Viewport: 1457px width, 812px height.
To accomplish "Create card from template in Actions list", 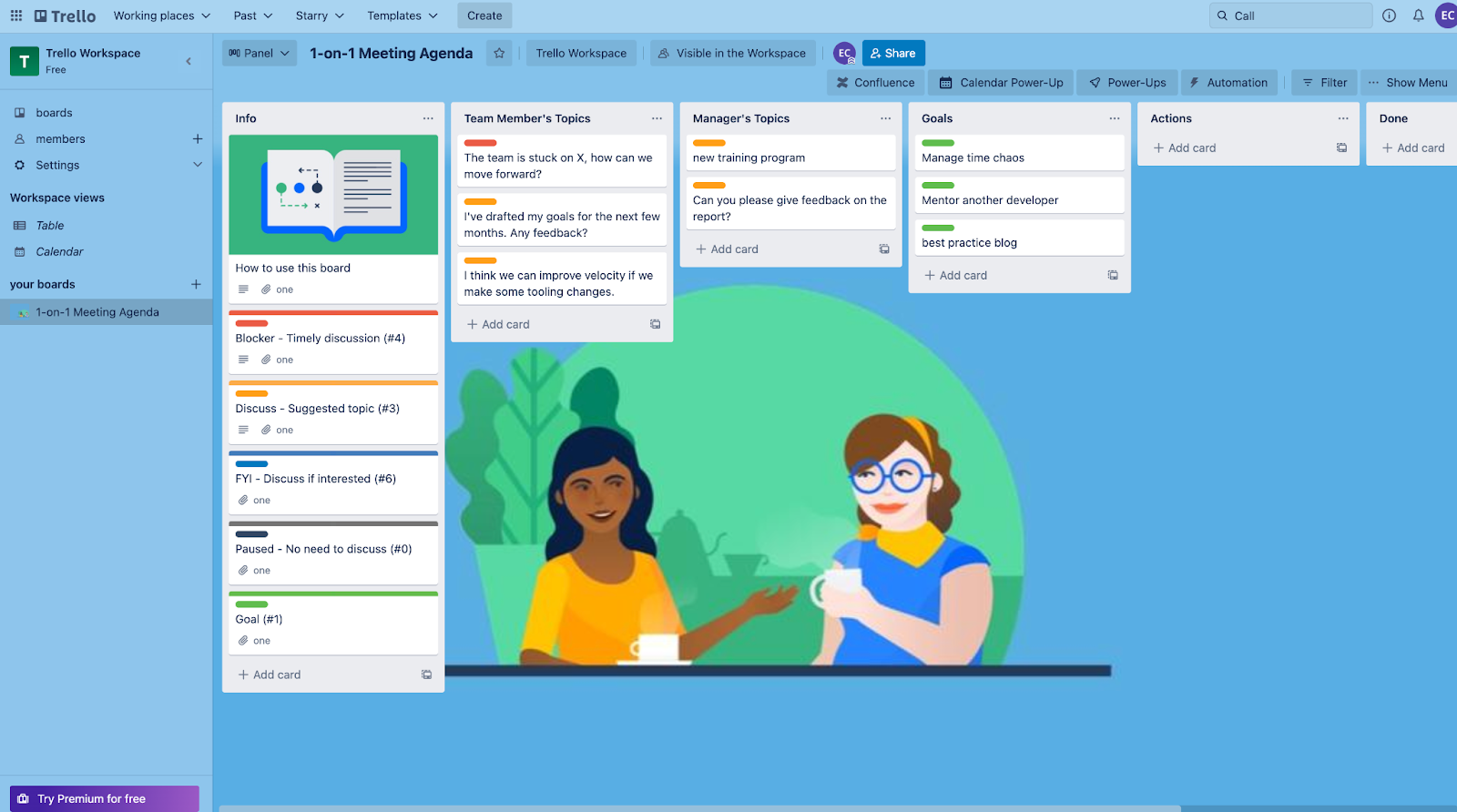I will point(1341,147).
